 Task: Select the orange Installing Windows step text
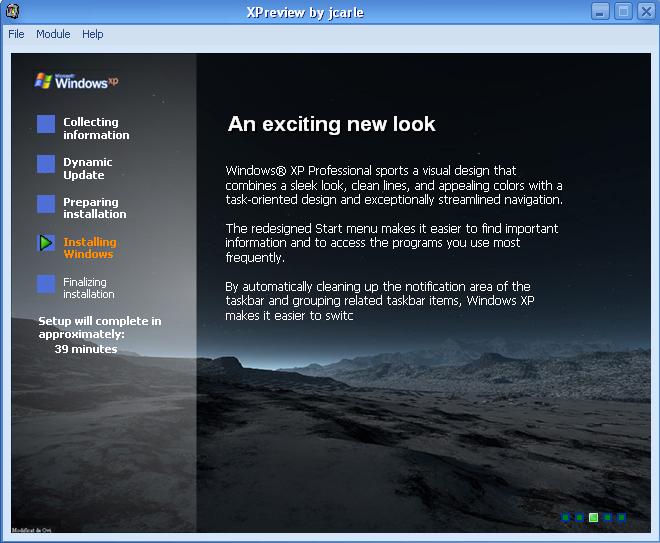90,248
